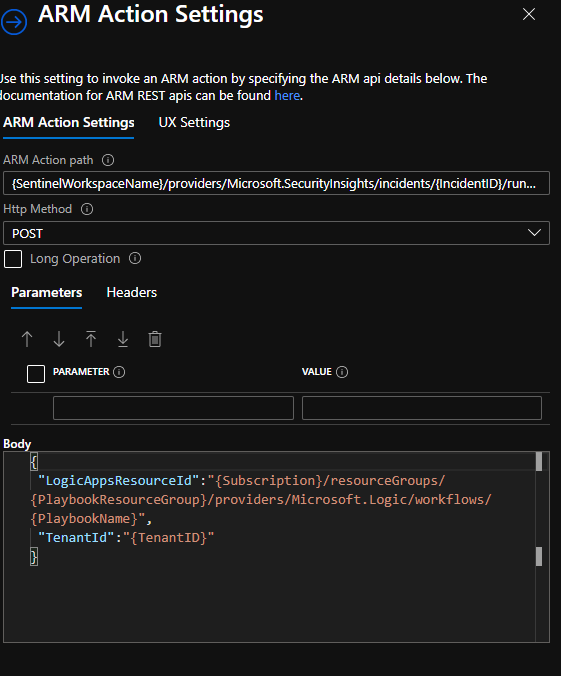This screenshot has width=561, height=676.
Task: Open the ARM REST apis 'here' link
Action: [x=287, y=95]
